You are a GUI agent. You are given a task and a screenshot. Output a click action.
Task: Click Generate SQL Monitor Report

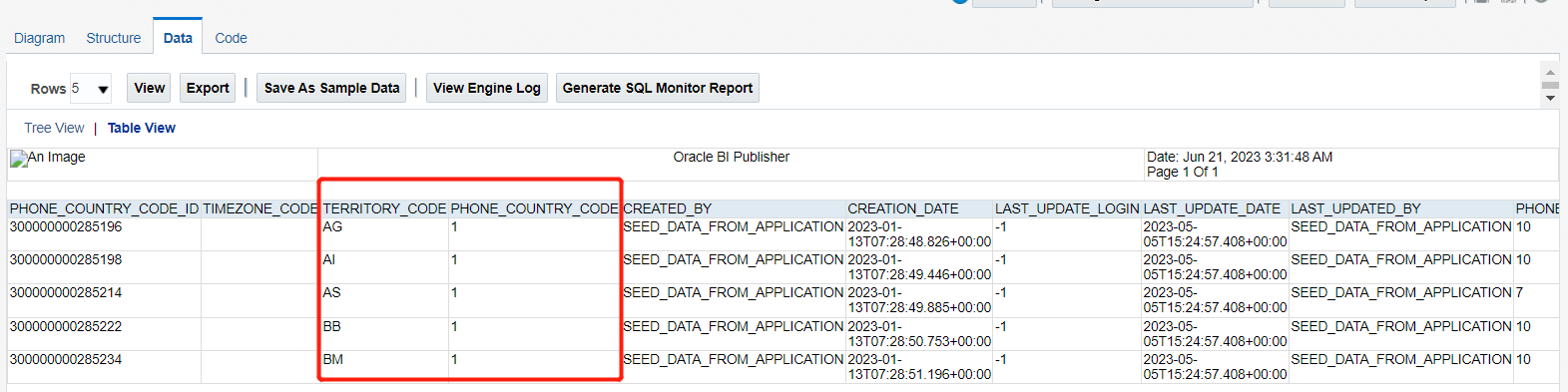[x=658, y=88]
